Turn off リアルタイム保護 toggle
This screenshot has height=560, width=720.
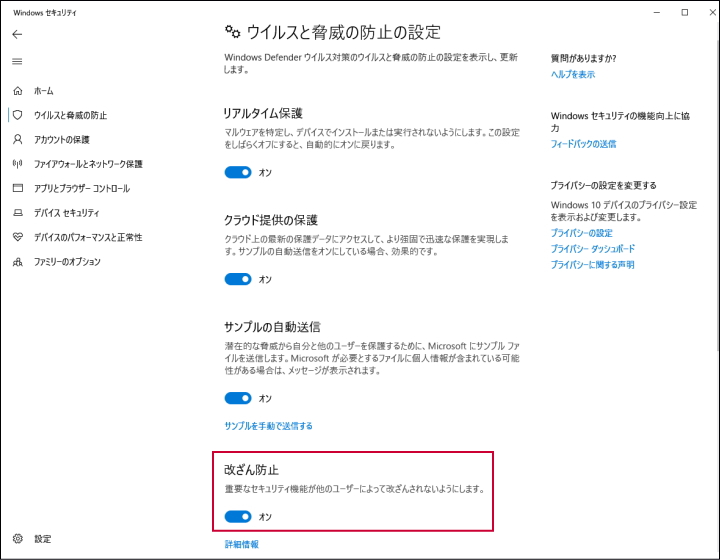point(238,172)
